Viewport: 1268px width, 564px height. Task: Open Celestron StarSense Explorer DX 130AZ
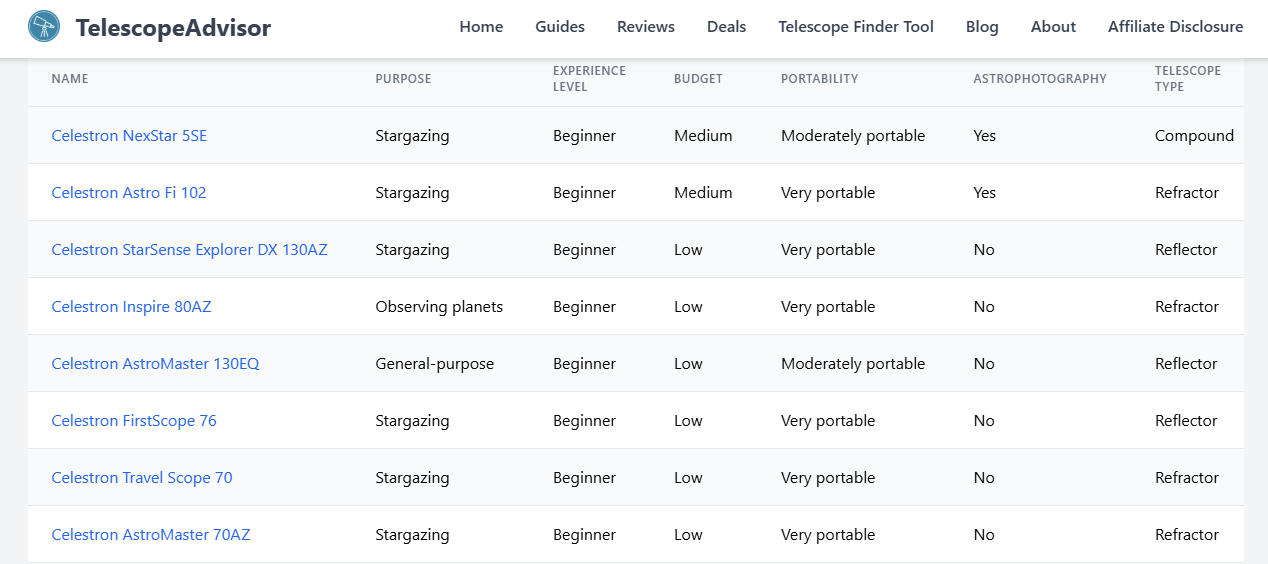(189, 250)
